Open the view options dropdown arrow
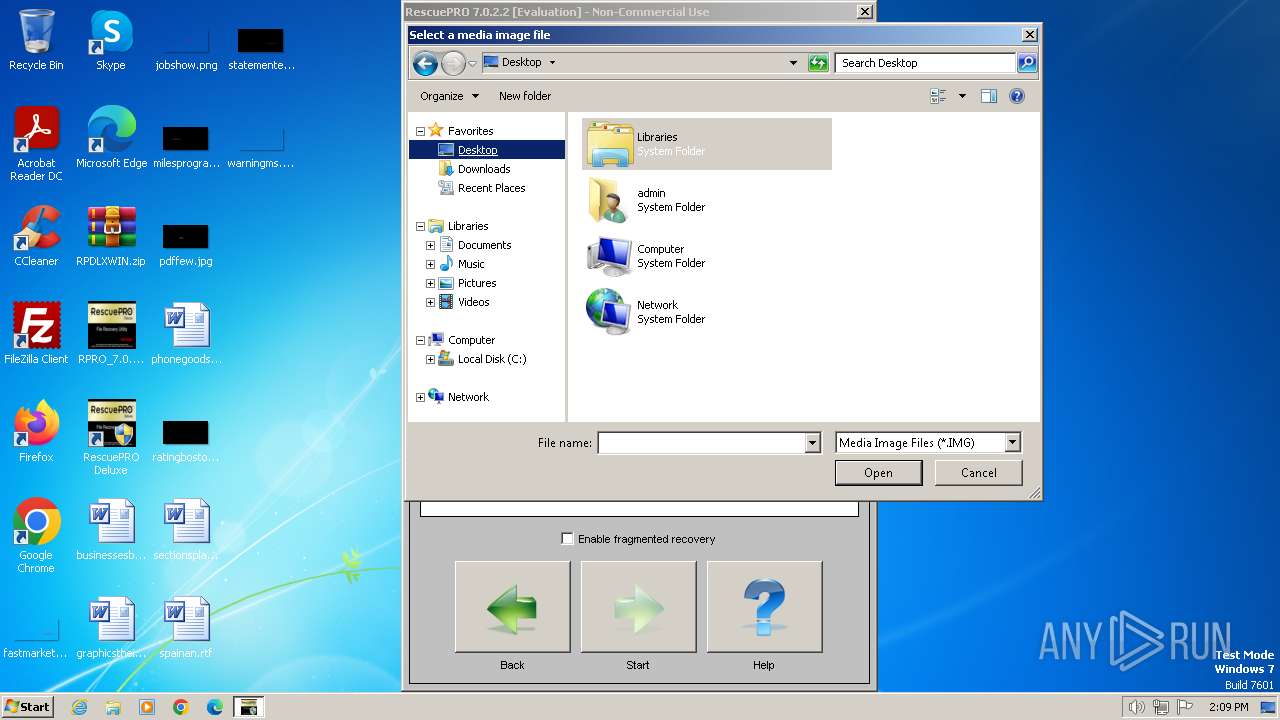1280x720 pixels. click(962, 96)
